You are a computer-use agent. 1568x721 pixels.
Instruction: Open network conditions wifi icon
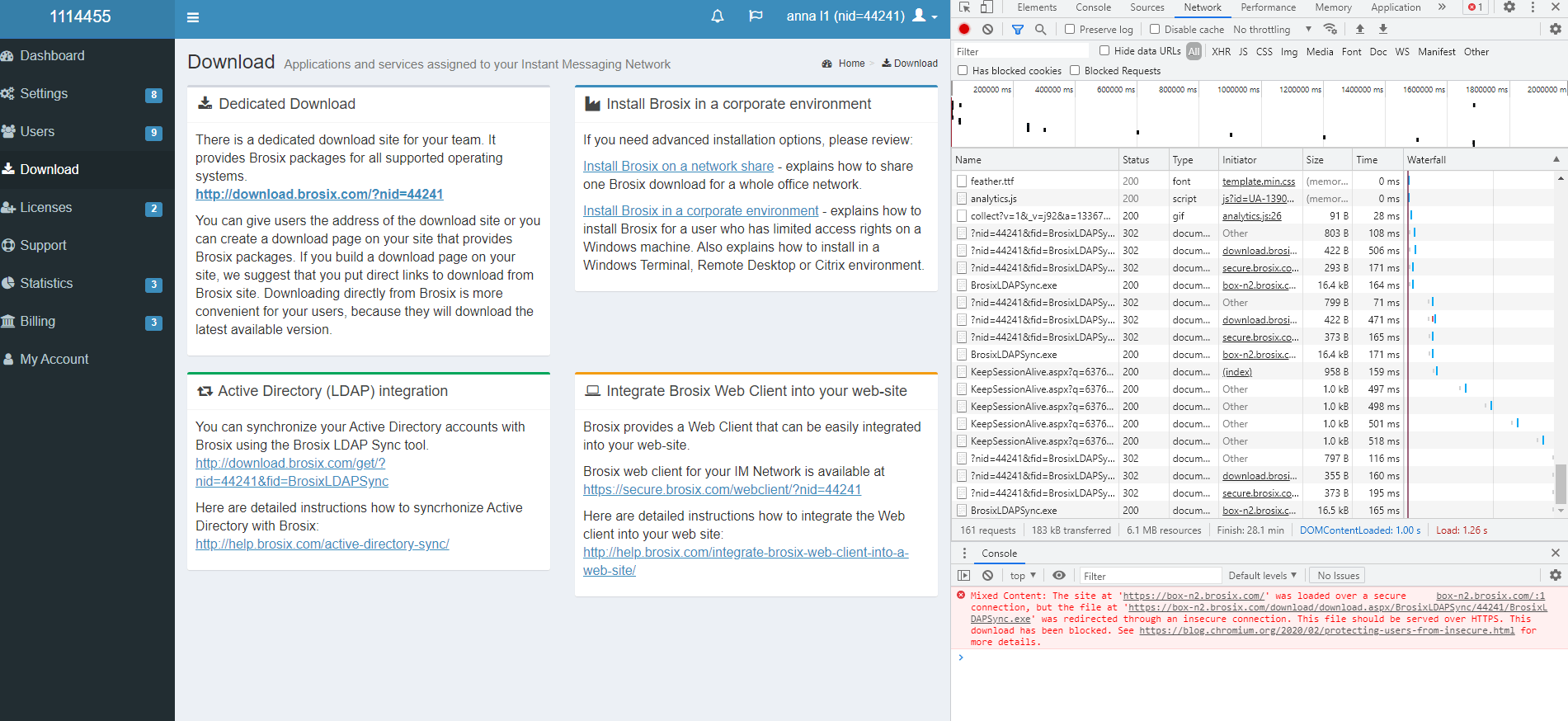[1330, 29]
